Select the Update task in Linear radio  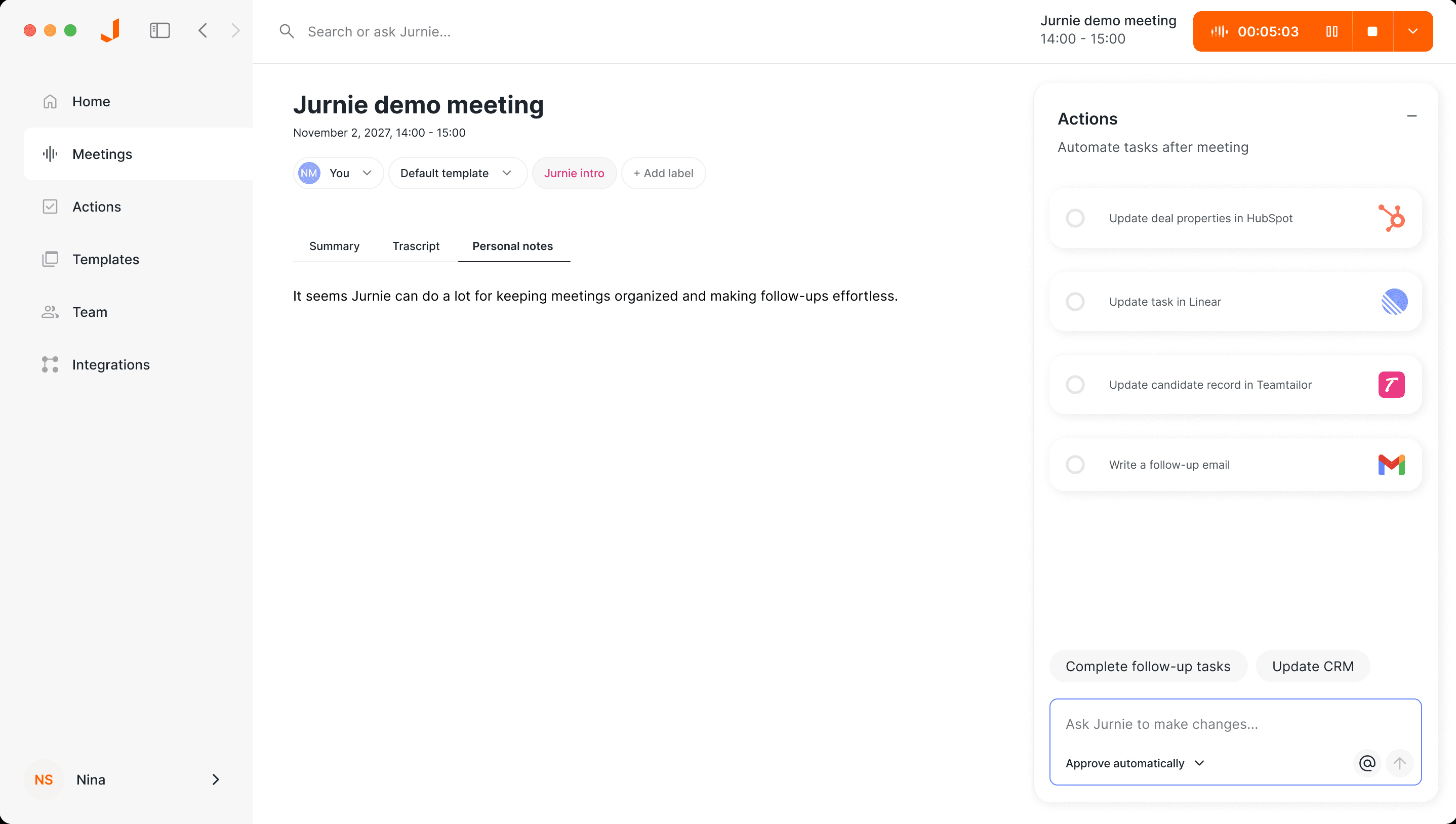pyautogui.click(x=1075, y=302)
